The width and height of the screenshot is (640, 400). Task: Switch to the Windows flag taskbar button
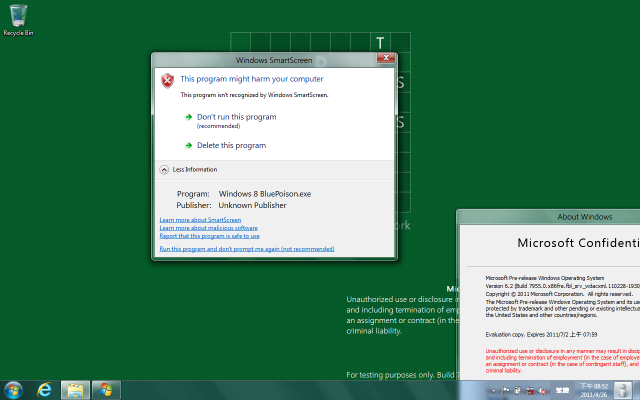click(x=106, y=390)
